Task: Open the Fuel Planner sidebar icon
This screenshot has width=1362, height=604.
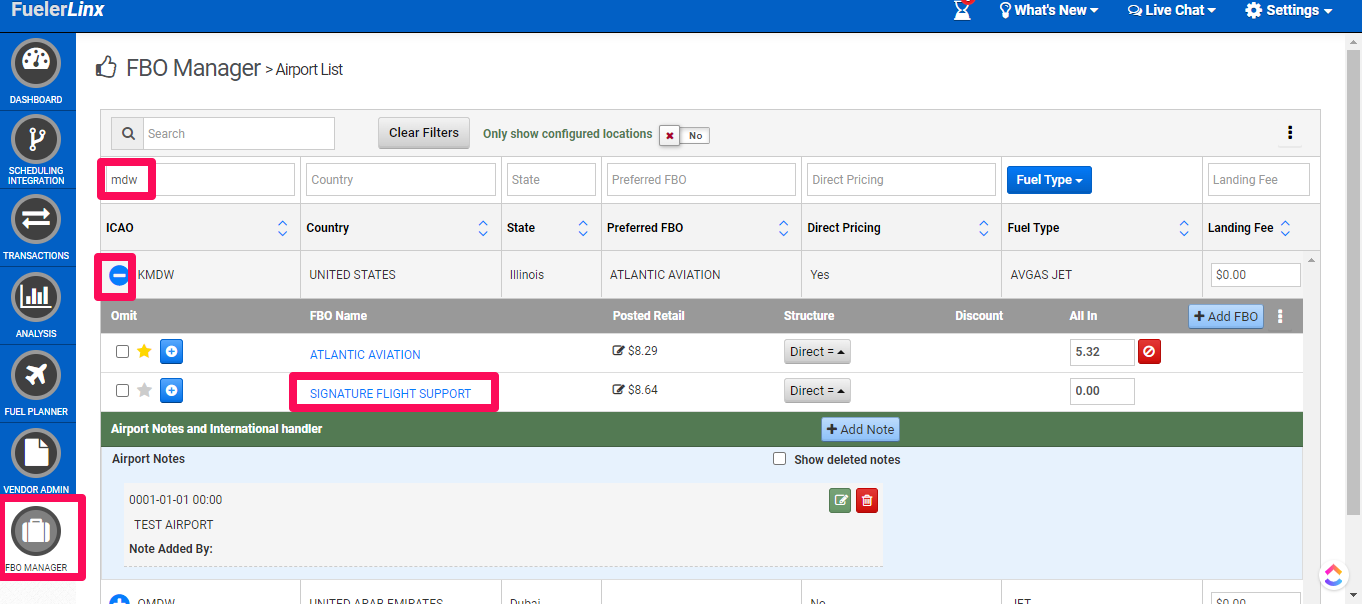Action: [36, 377]
